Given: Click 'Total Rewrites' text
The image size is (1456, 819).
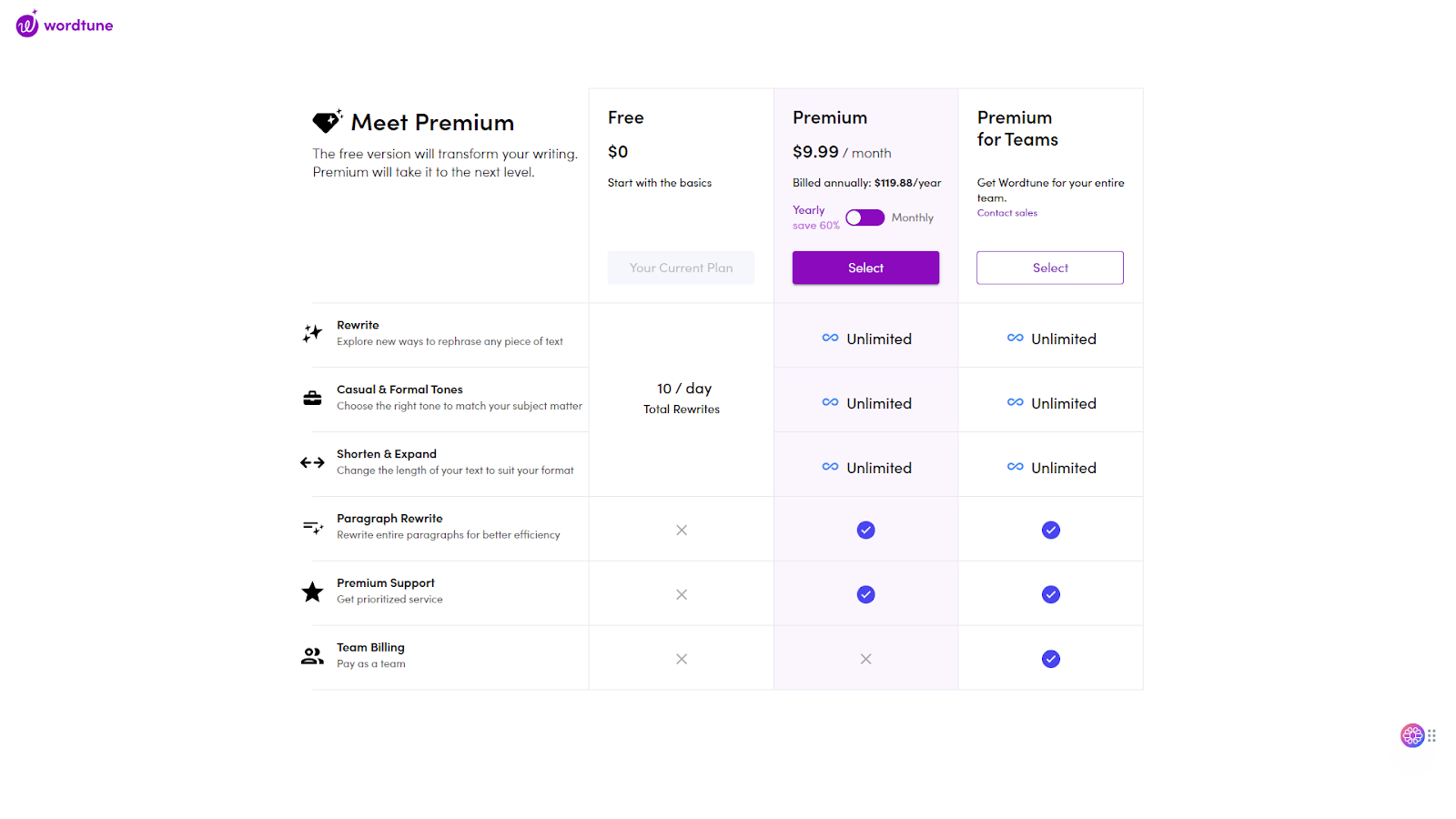Looking at the screenshot, I should [x=682, y=409].
